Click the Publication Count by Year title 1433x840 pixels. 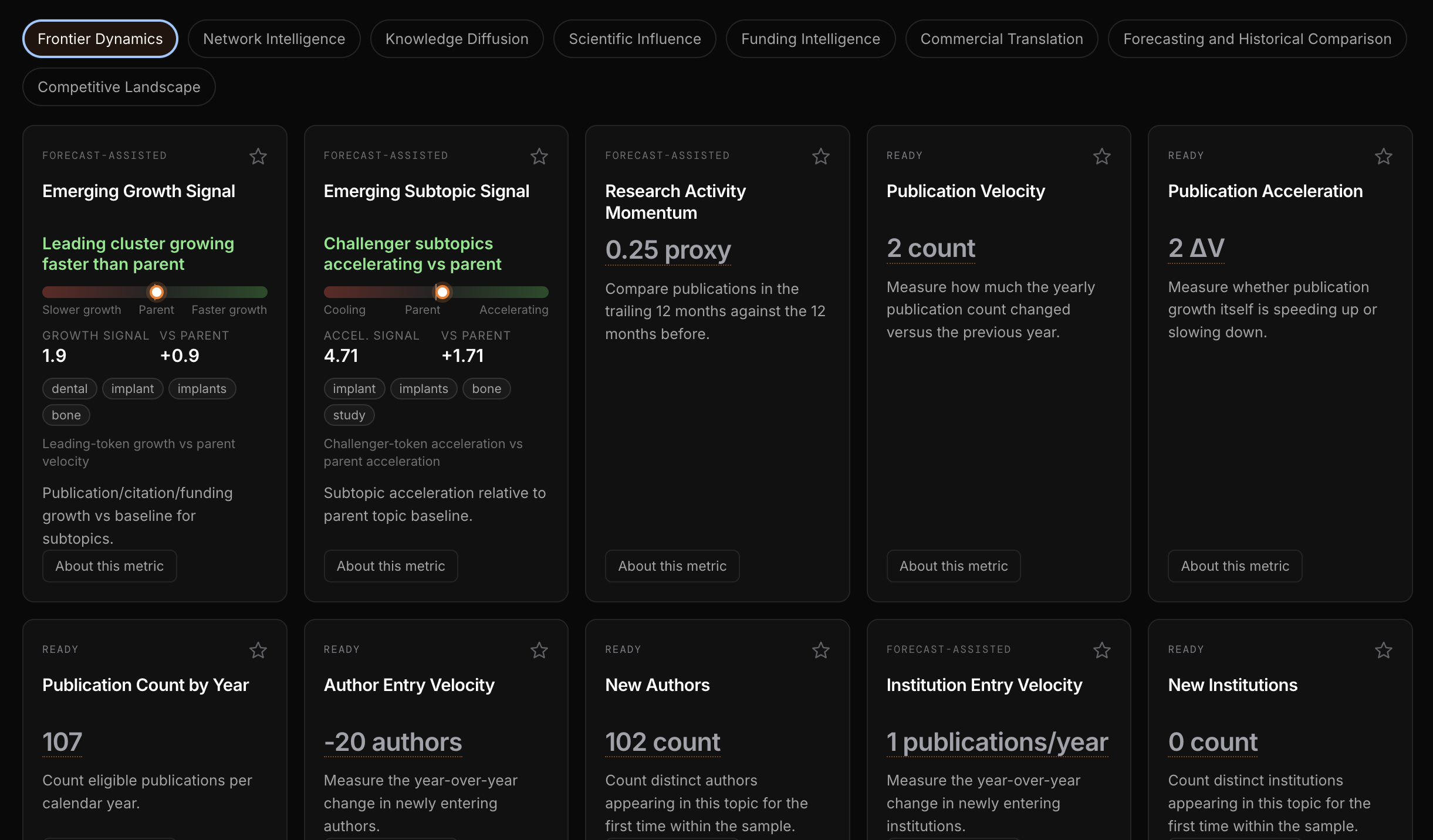tap(146, 685)
